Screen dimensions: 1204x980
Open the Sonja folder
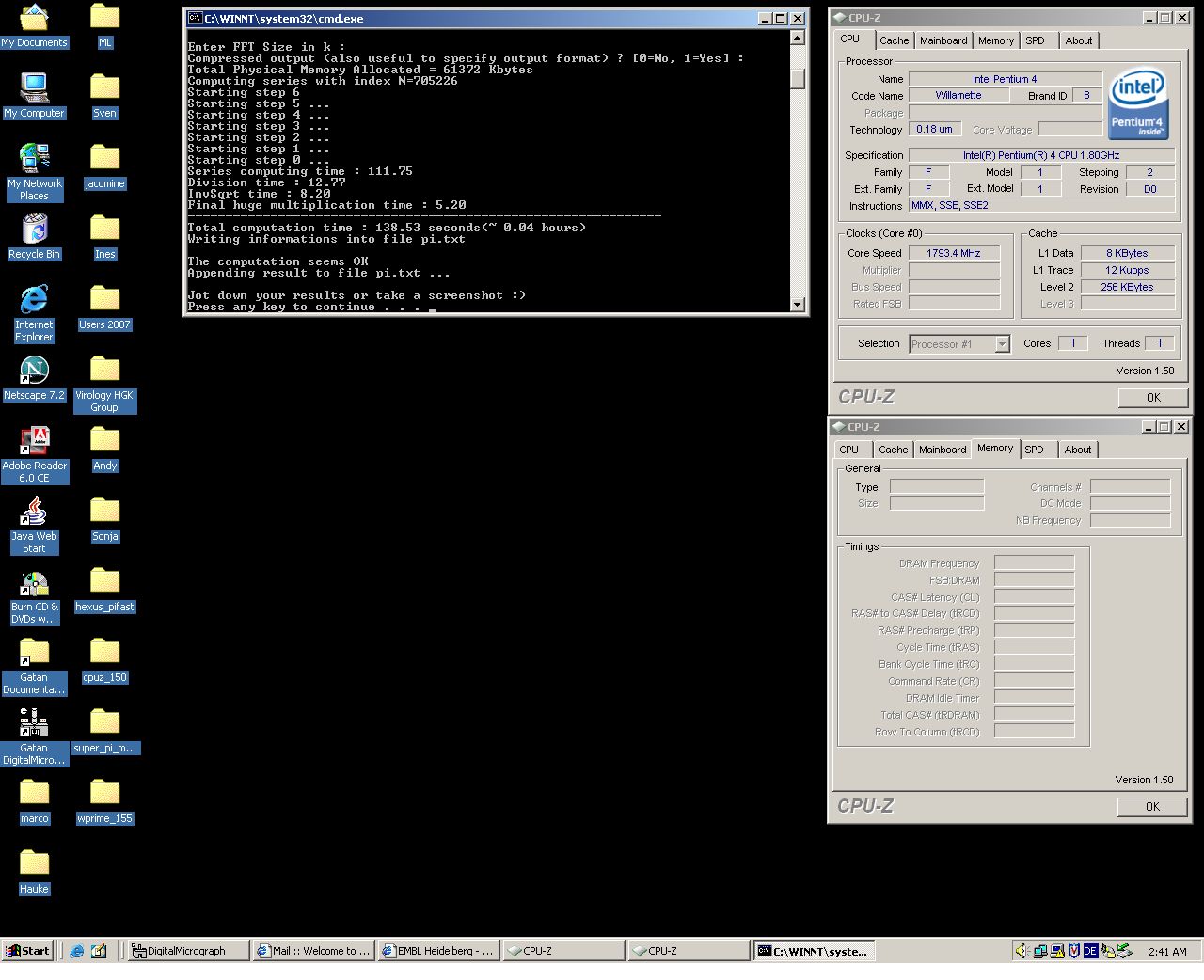pos(104,518)
